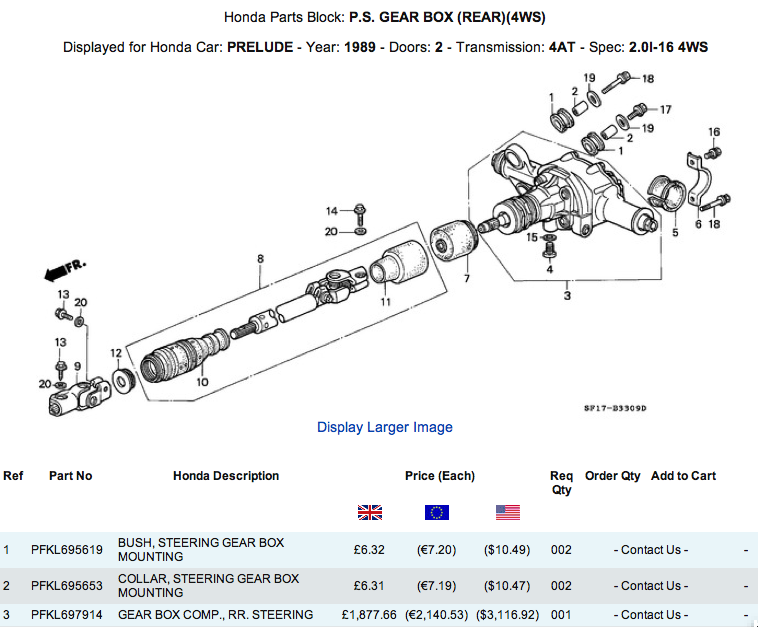Click GEAR BOX COMP., RR. STEERING description
Screen dimensions: 758x627
216,614
